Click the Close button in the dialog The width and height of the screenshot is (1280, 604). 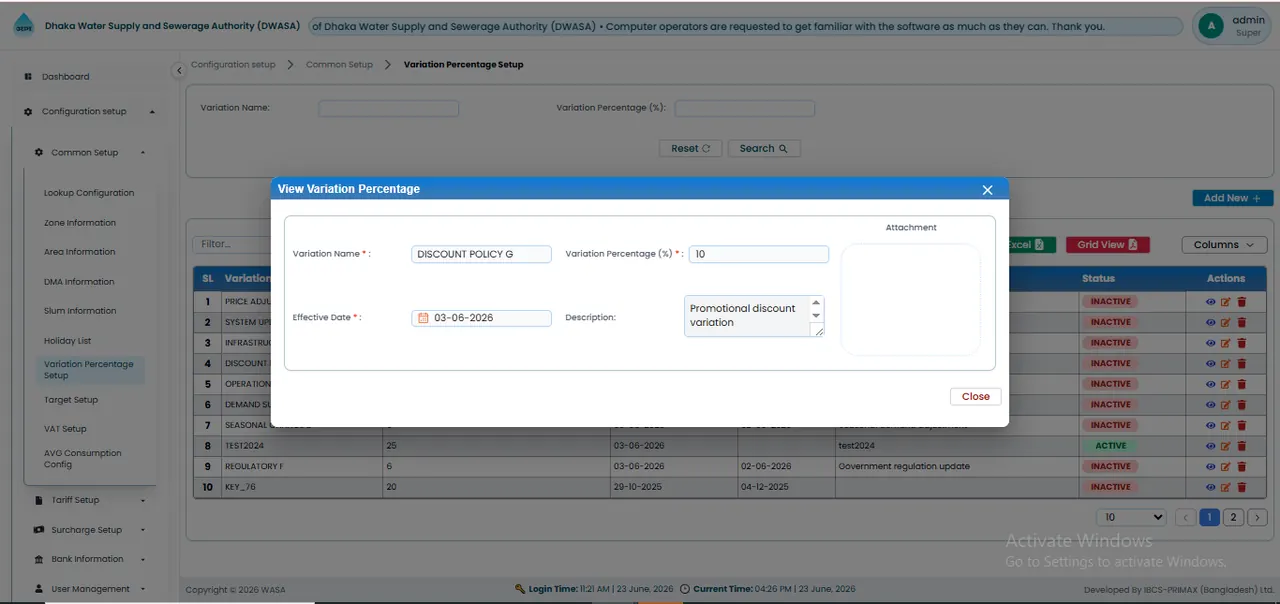[x=975, y=397]
